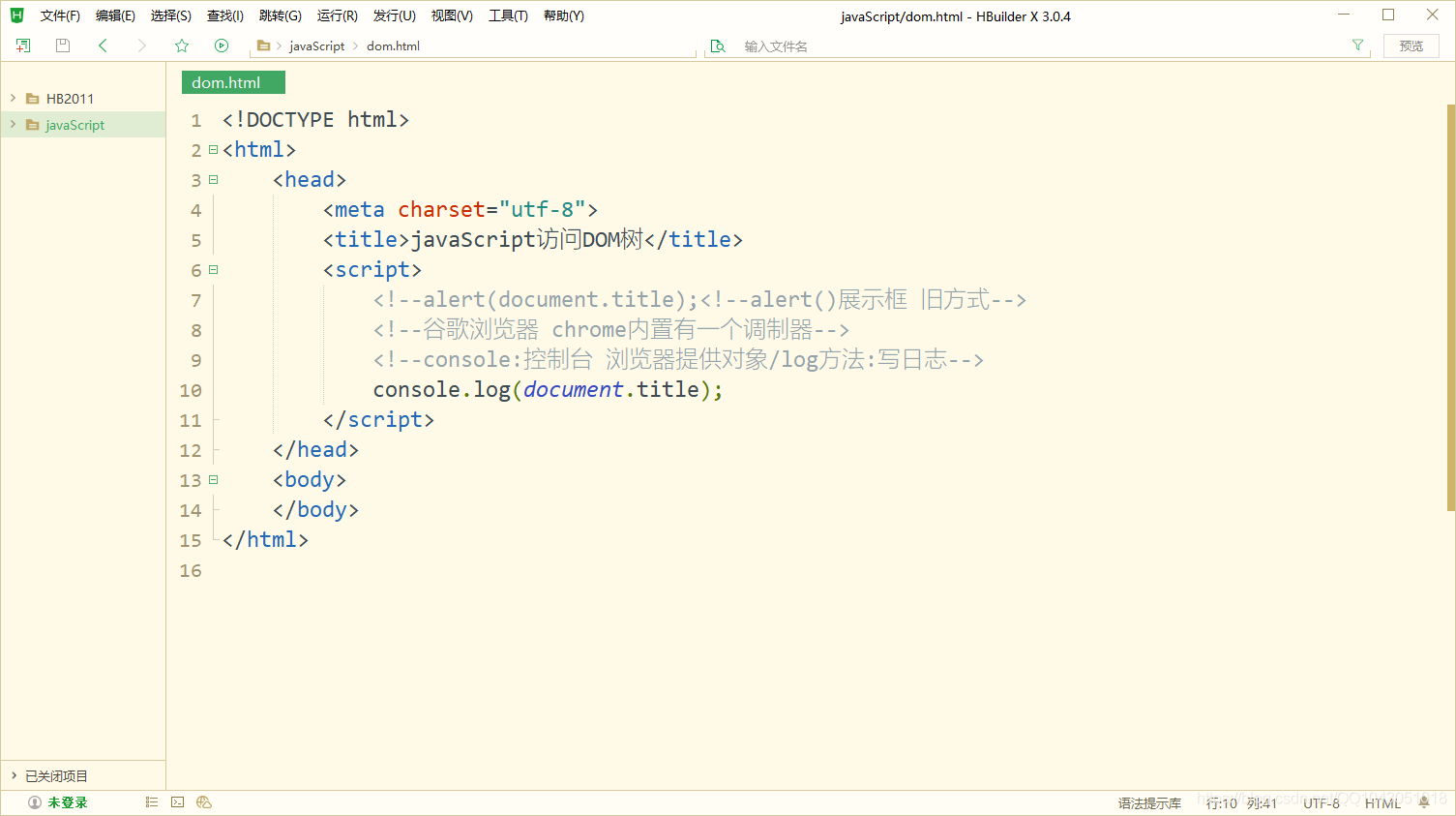
Task: Open the 选择(S) menu
Action: pos(171,15)
